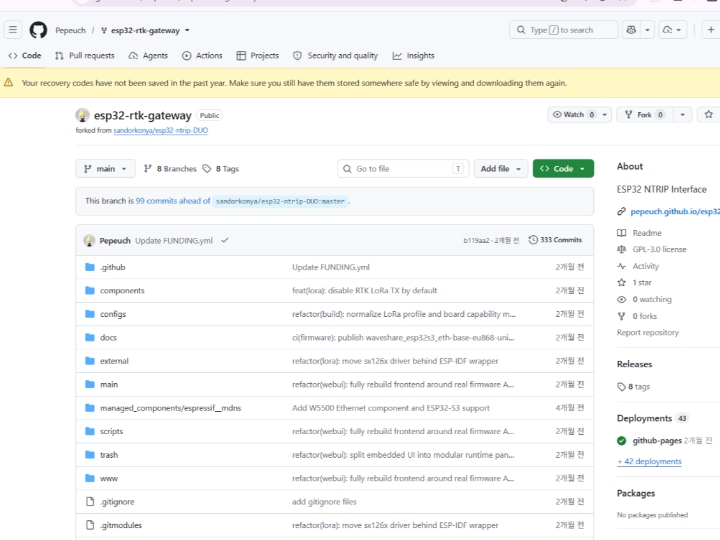Open the .github folder icon
This screenshot has width=720, height=540.
click(x=90, y=267)
